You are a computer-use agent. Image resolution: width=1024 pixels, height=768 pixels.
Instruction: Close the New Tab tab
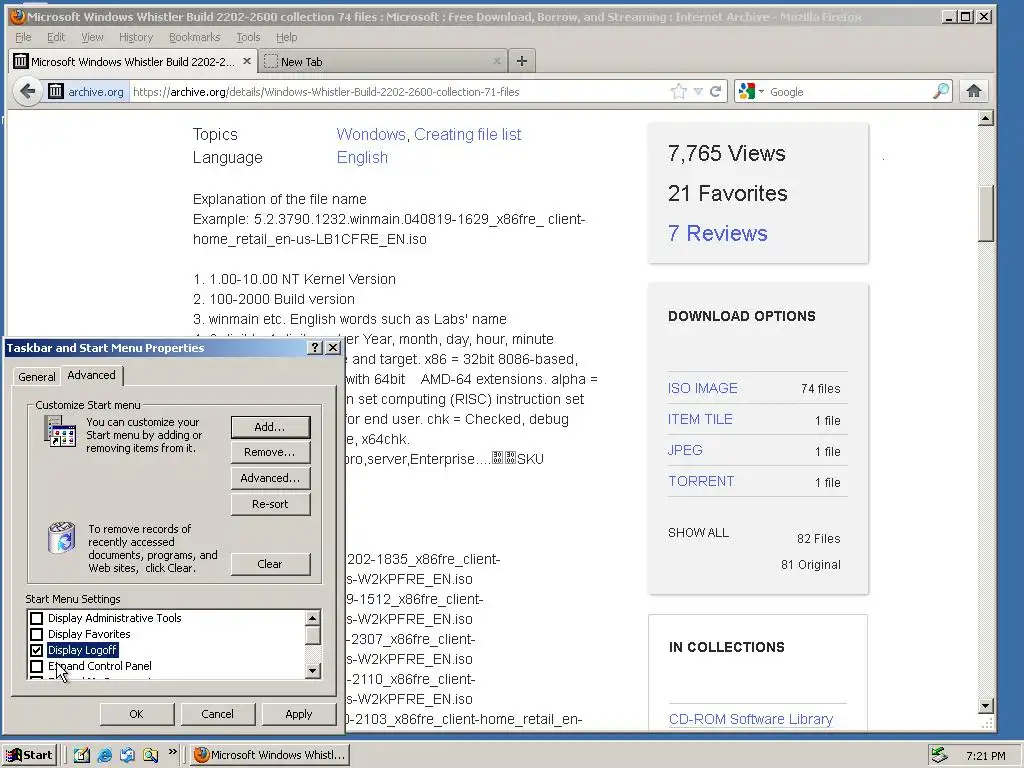pos(496,61)
